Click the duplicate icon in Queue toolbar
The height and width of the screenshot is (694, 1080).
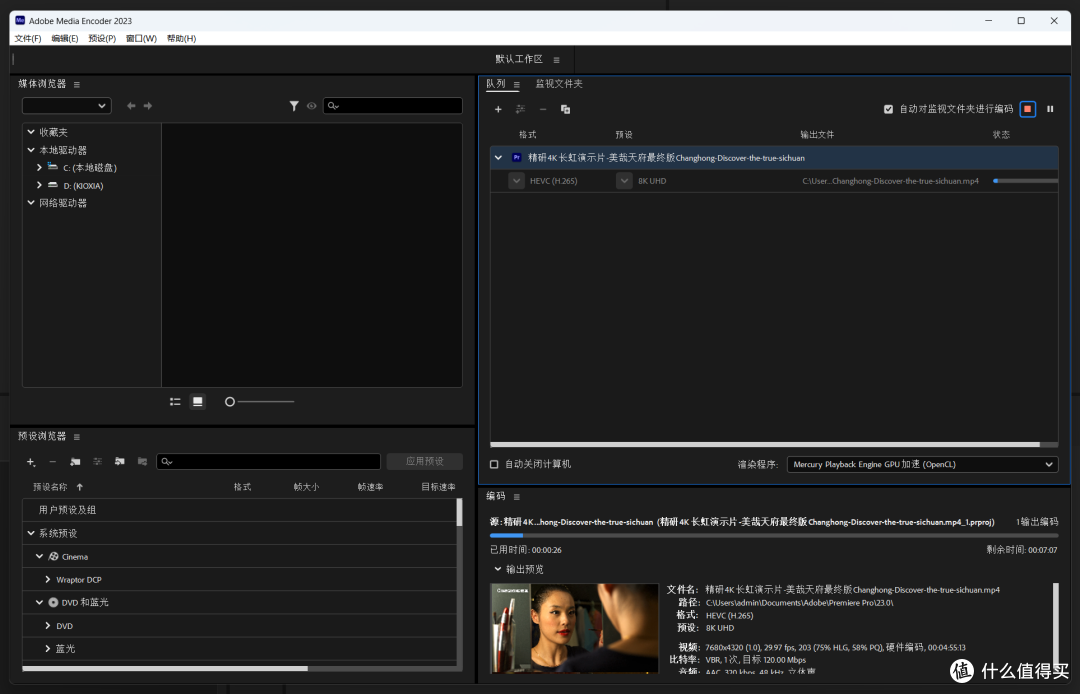565,109
